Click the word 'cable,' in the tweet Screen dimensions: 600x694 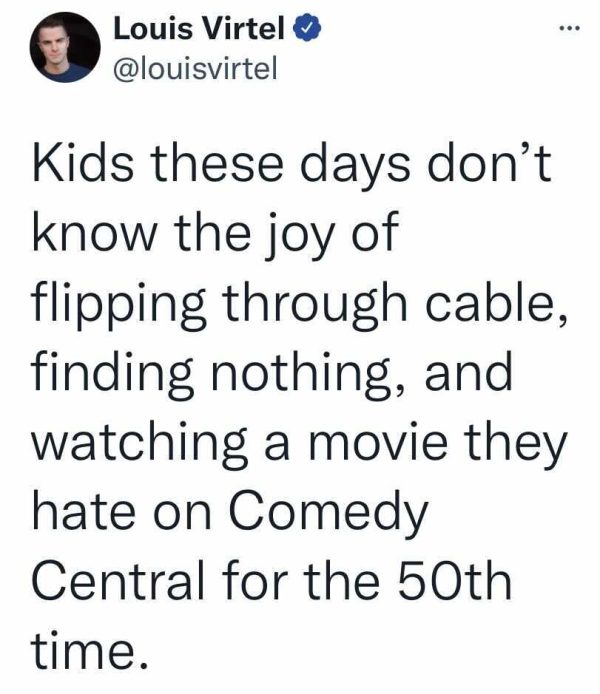495,305
